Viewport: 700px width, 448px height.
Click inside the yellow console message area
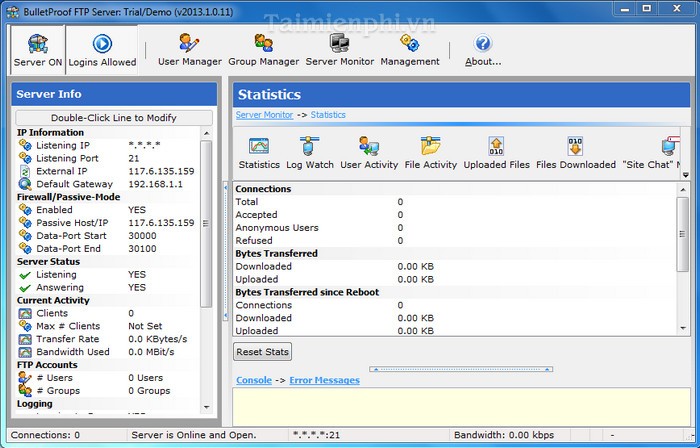click(x=461, y=407)
